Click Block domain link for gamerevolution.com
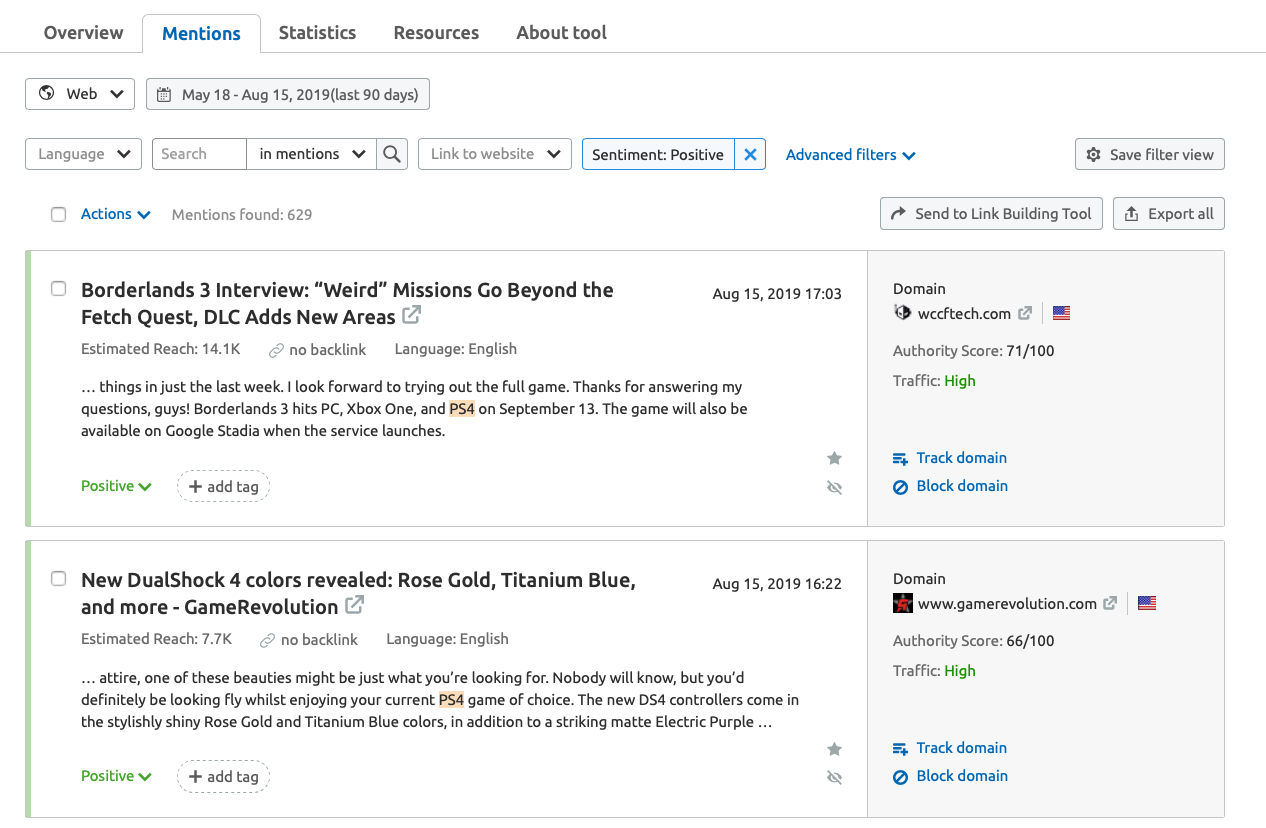Screen dimensions: 1266x828 coord(962,776)
